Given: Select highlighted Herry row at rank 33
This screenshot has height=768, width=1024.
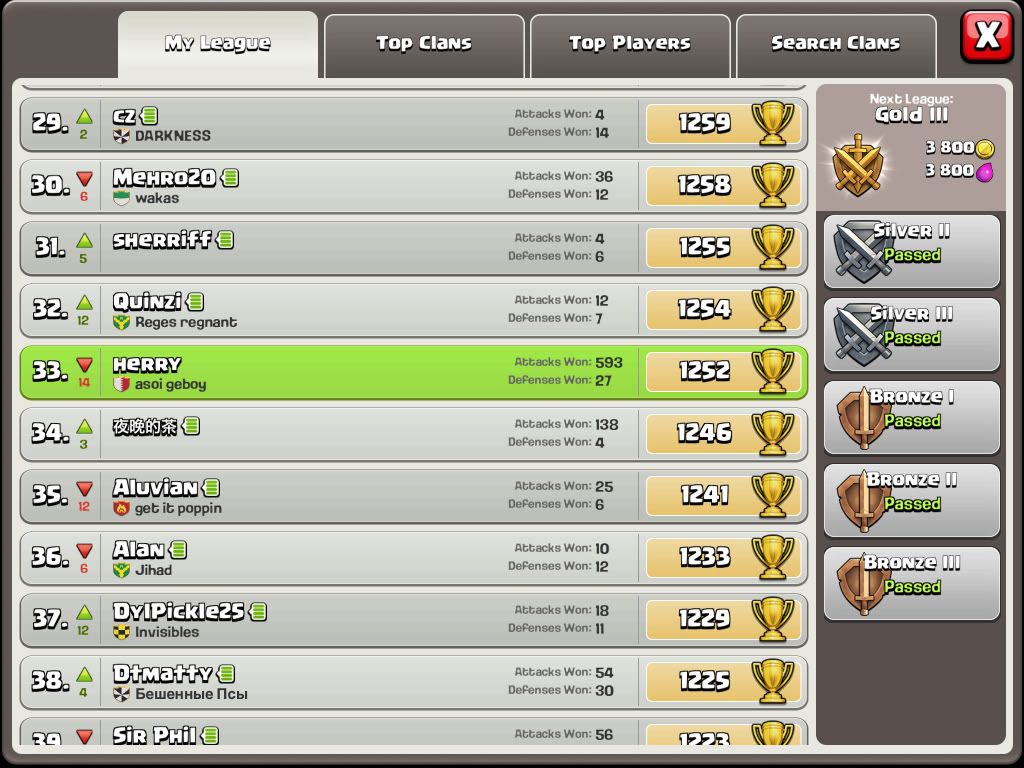Looking at the screenshot, I should point(413,372).
